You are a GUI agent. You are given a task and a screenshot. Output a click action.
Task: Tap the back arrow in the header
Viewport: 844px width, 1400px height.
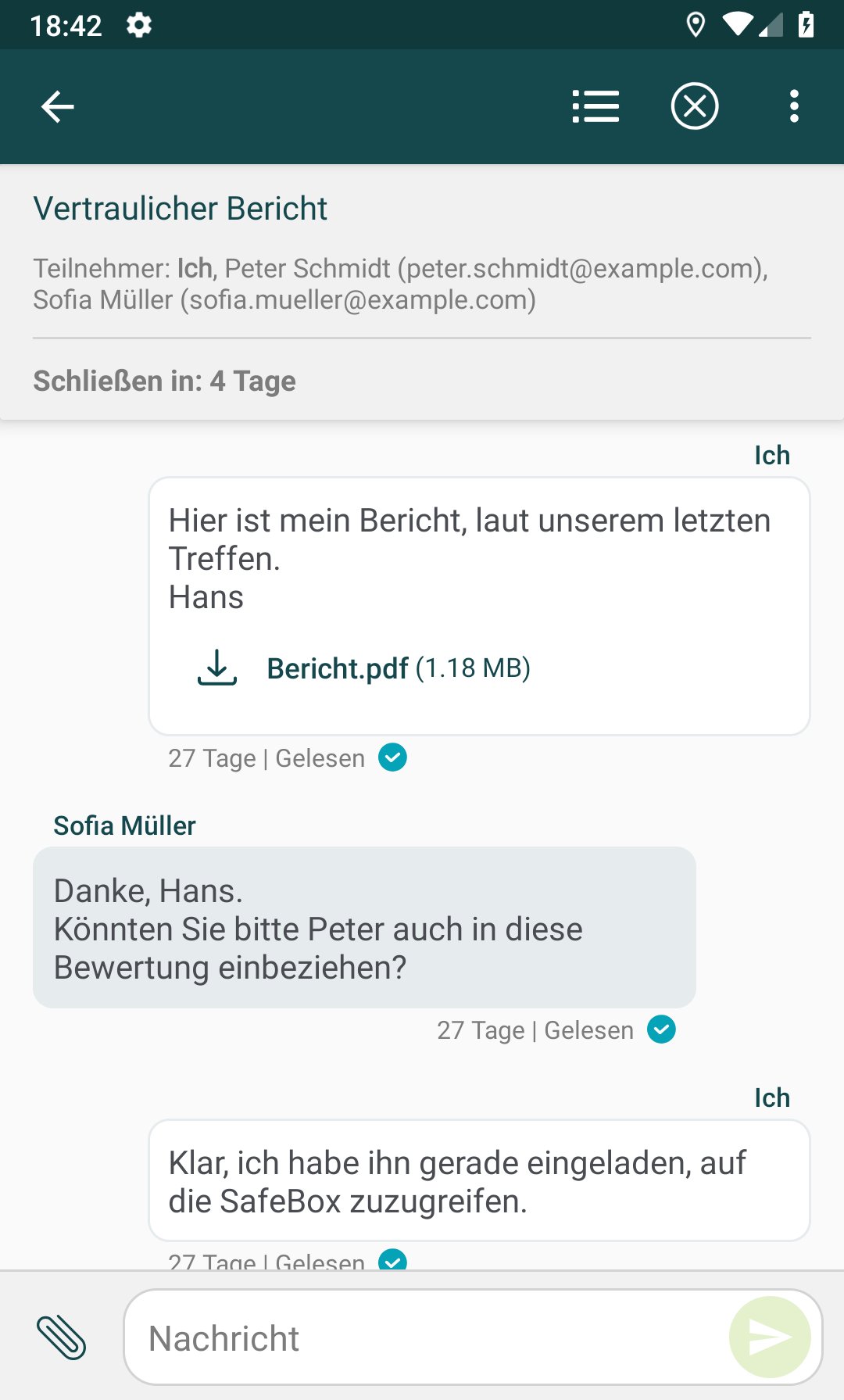point(58,107)
